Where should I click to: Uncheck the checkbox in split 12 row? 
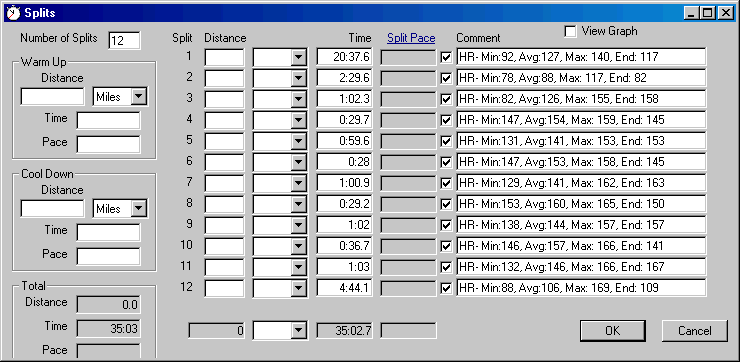pos(446,288)
